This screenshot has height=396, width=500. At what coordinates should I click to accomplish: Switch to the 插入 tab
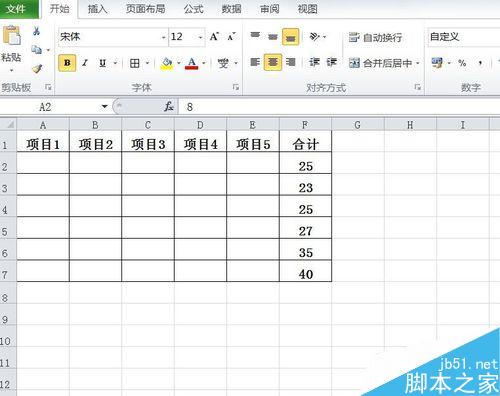[97, 9]
